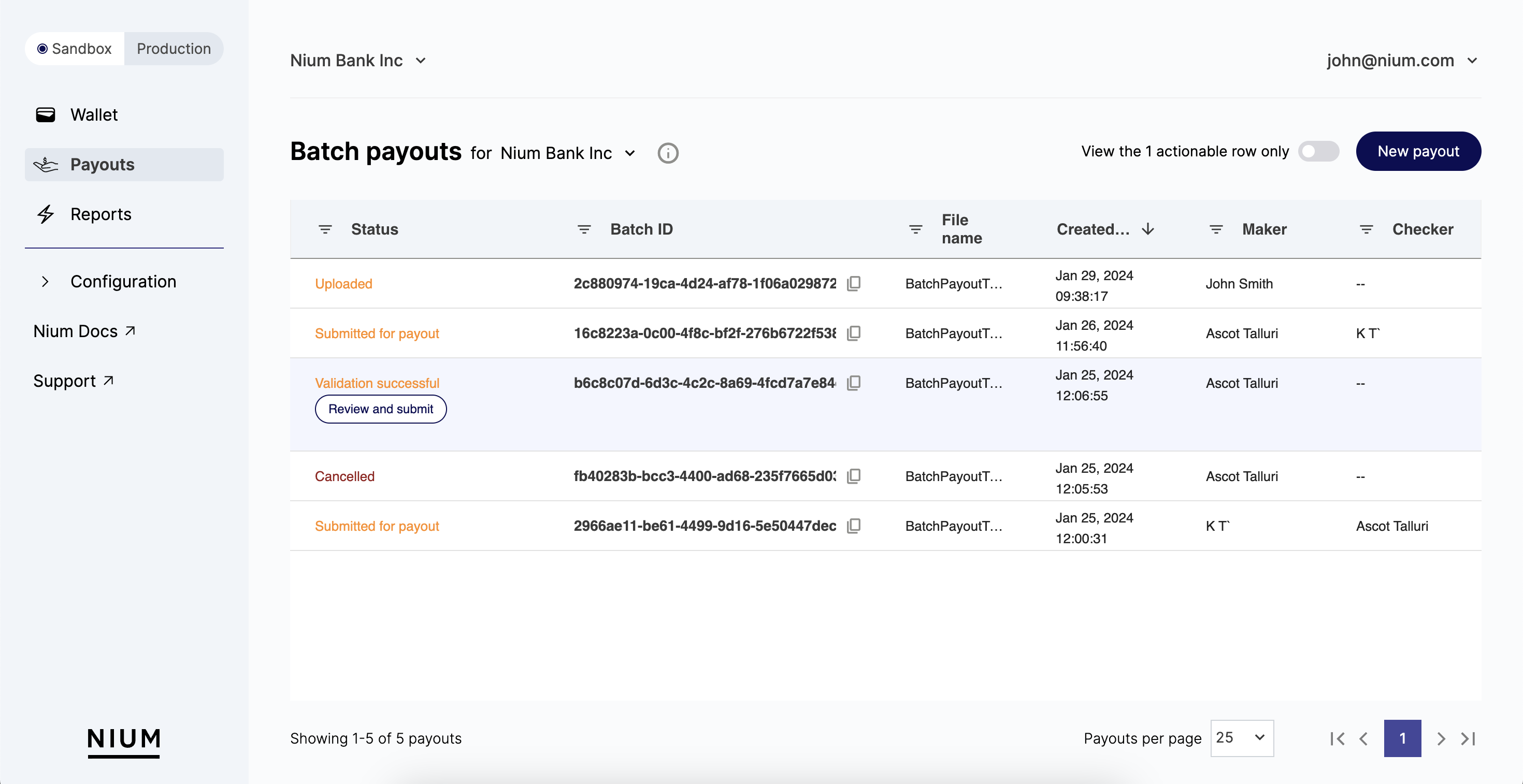The image size is (1523, 784).
Task: Open Reports via the lightning bolt icon
Action: (x=46, y=214)
